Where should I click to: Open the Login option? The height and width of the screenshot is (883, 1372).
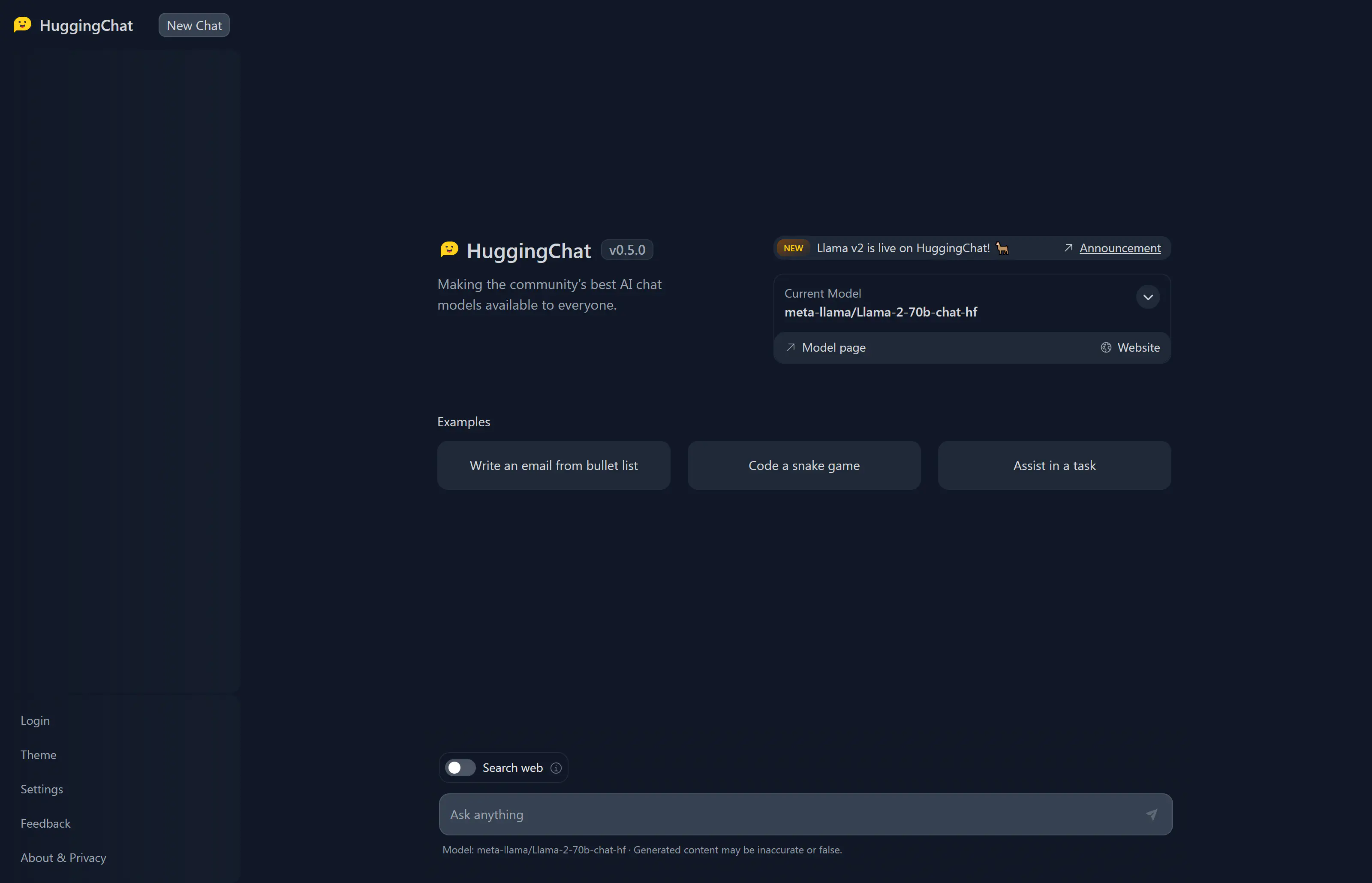point(35,720)
